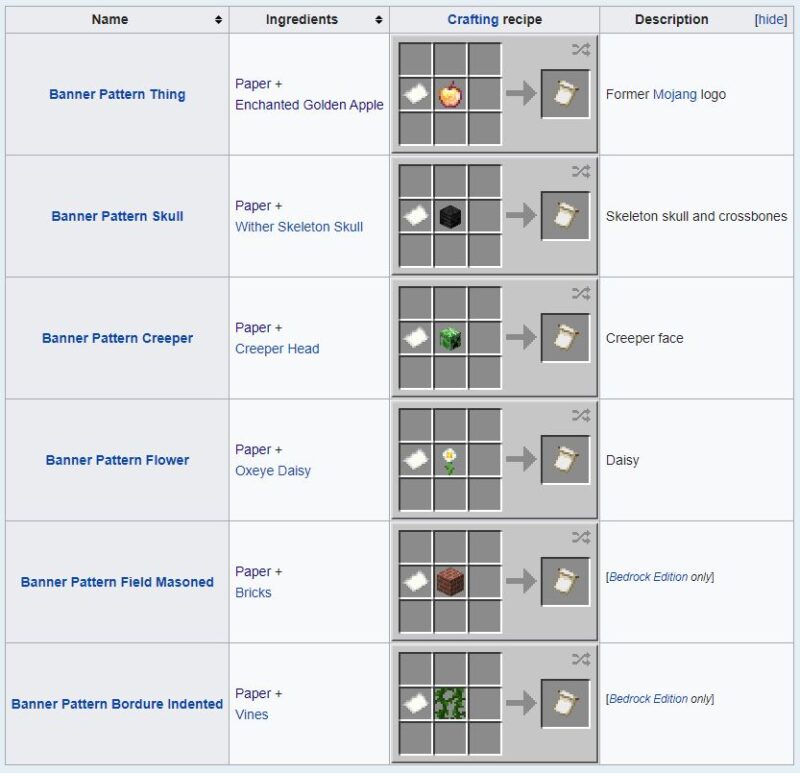Click paper icon in Bordure Indented recipe grid

(x=416, y=704)
